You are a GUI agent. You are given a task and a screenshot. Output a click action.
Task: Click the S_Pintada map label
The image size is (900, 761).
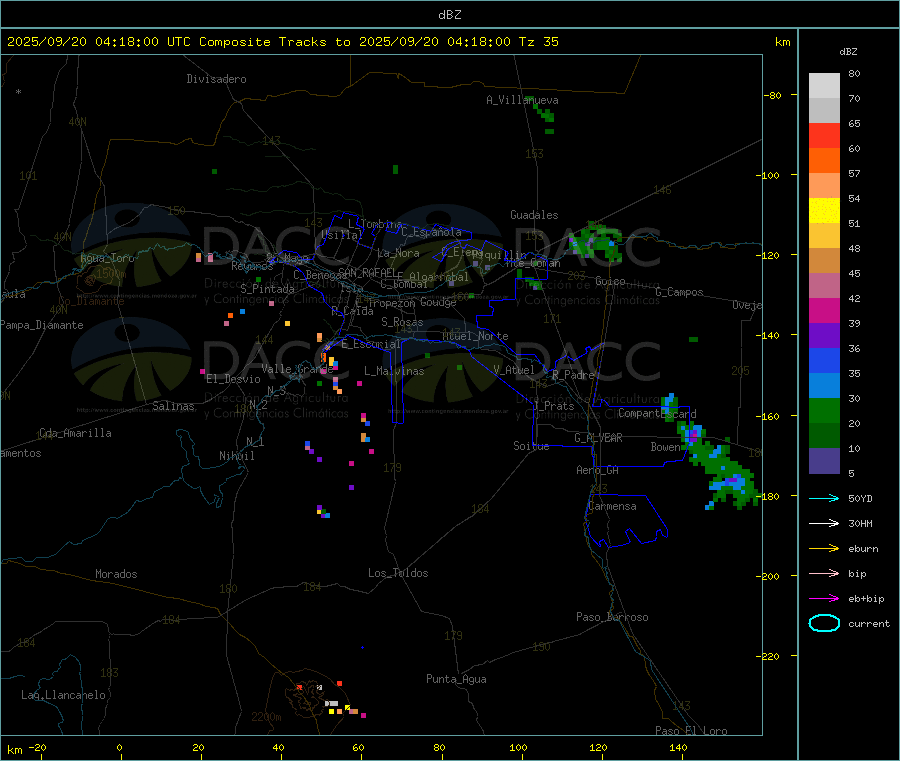coord(267,289)
